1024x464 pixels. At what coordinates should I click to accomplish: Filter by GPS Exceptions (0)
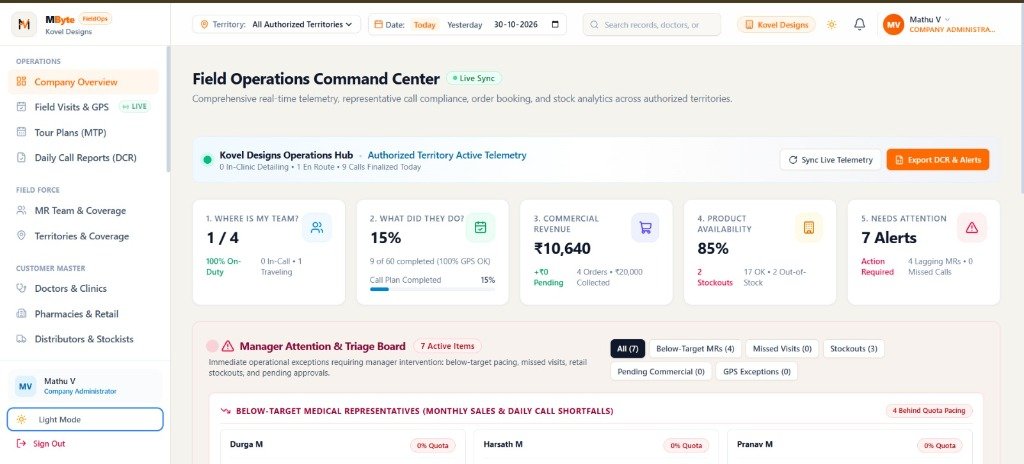coord(756,371)
